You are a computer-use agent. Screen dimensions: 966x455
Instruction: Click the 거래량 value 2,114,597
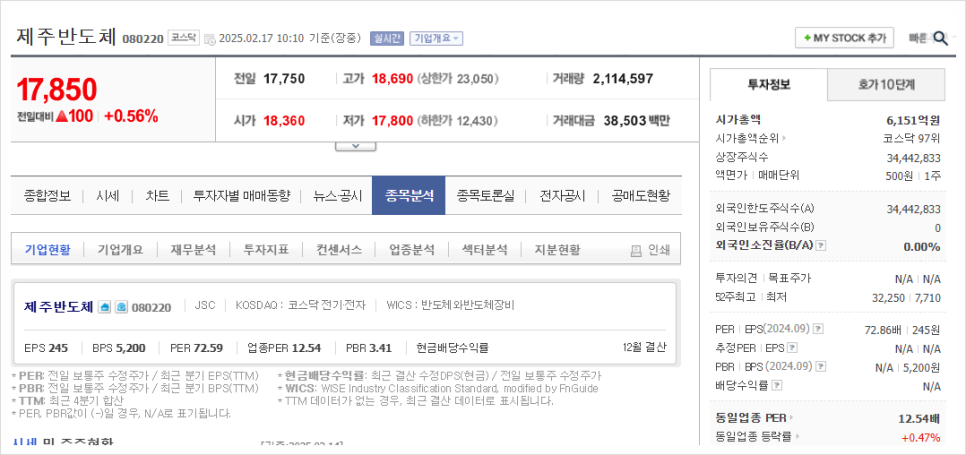coord(623,79)
